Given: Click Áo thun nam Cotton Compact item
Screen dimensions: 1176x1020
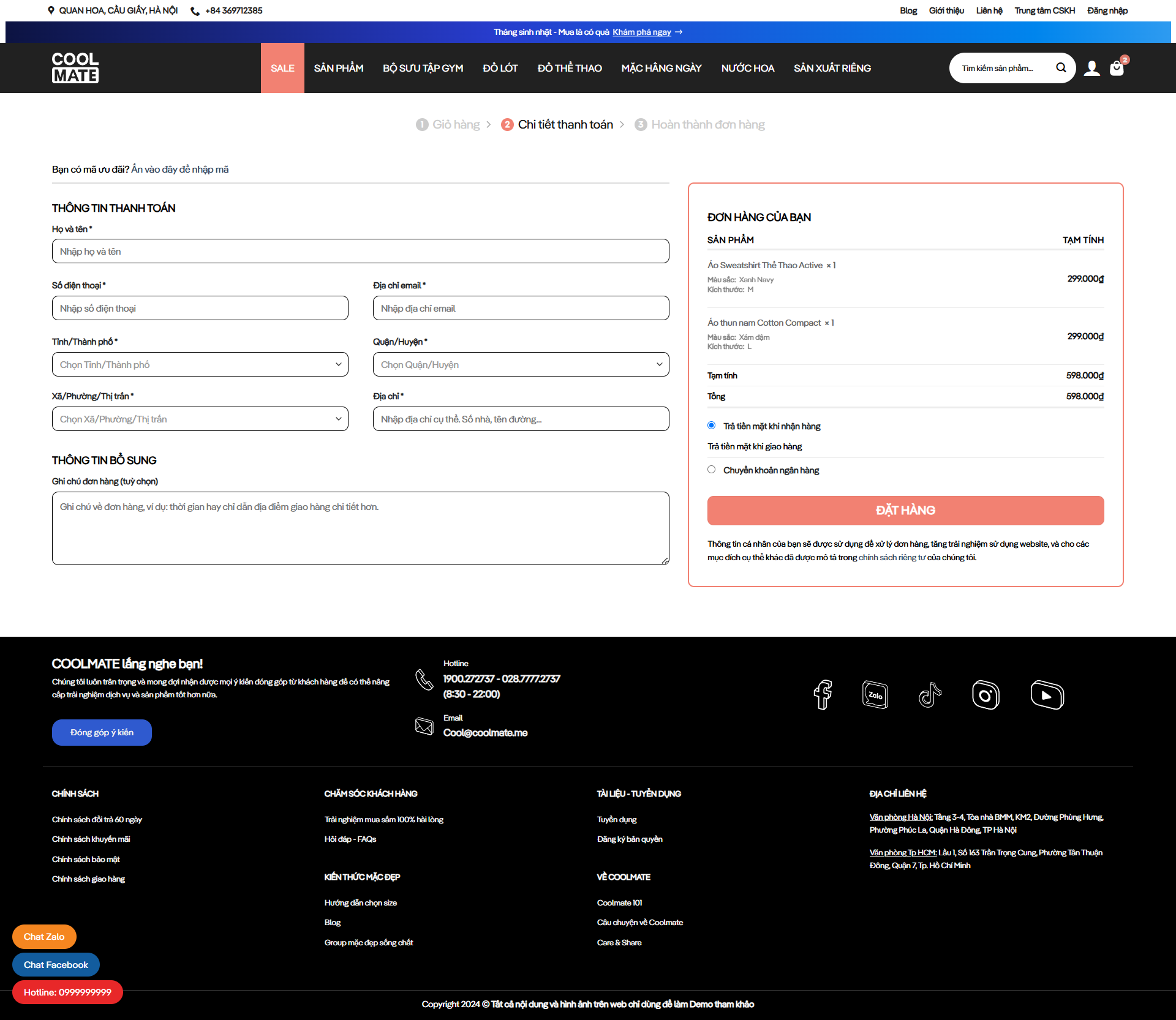Looking at the screenshot, I should click(764, 323).
